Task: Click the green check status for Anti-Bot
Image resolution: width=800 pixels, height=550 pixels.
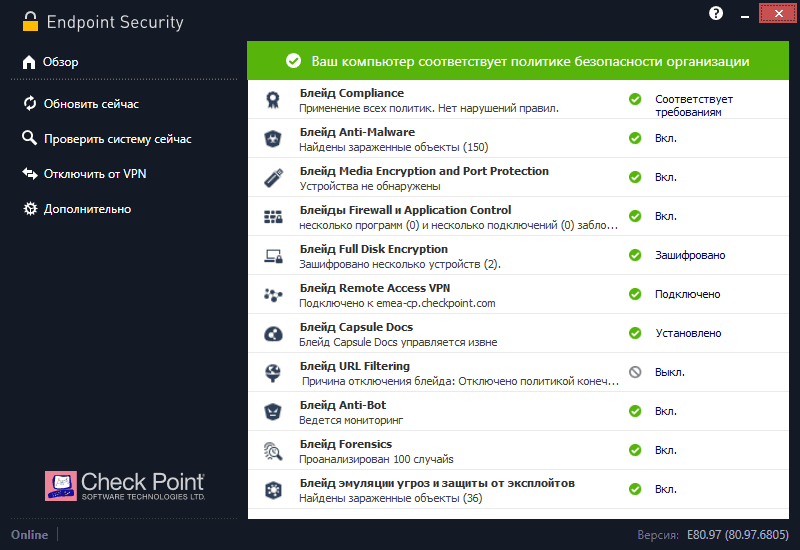Action: (x=635, y=411)
